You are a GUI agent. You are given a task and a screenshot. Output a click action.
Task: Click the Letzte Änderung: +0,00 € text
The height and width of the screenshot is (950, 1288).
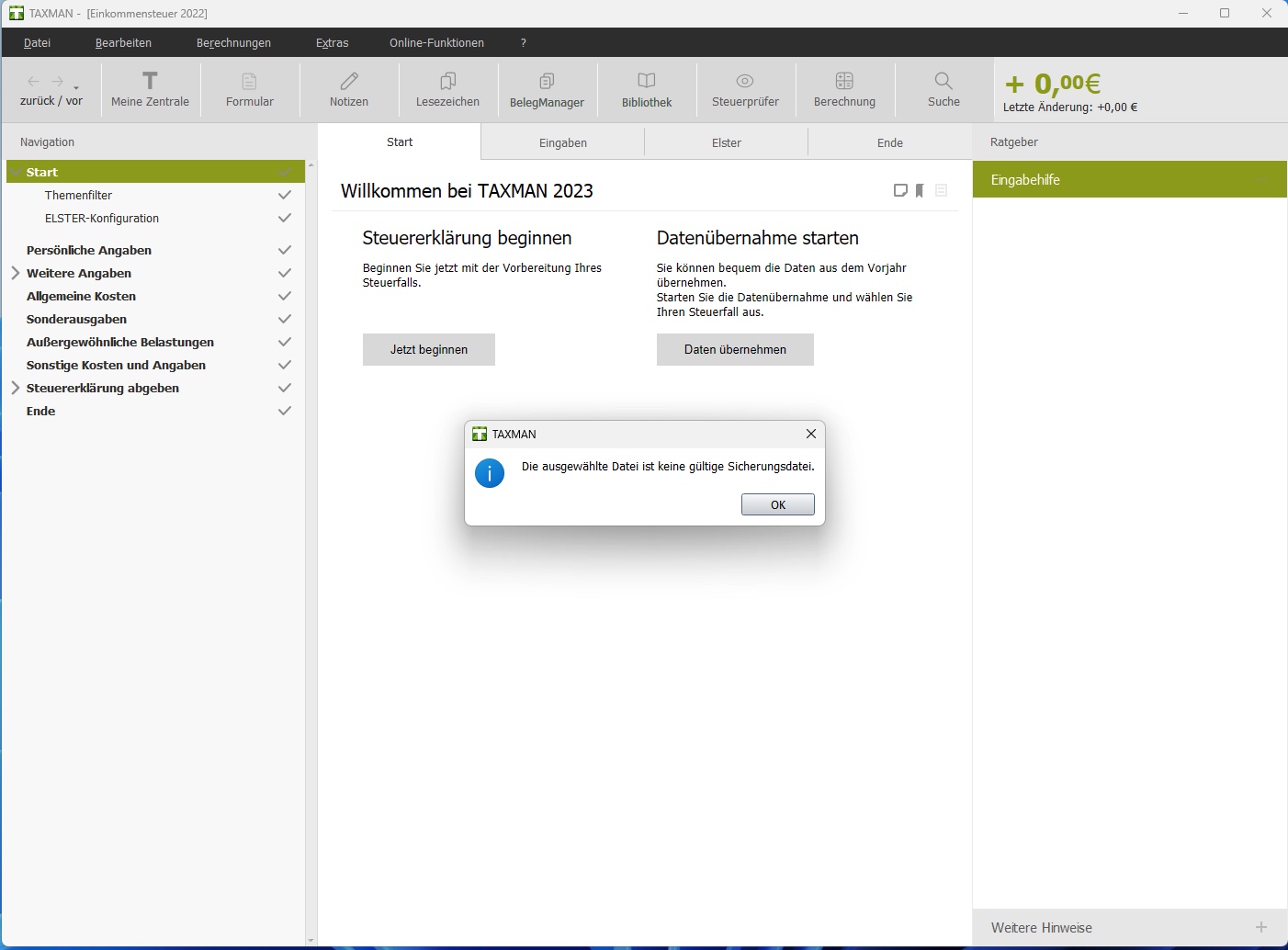[x=1070, y=107]
